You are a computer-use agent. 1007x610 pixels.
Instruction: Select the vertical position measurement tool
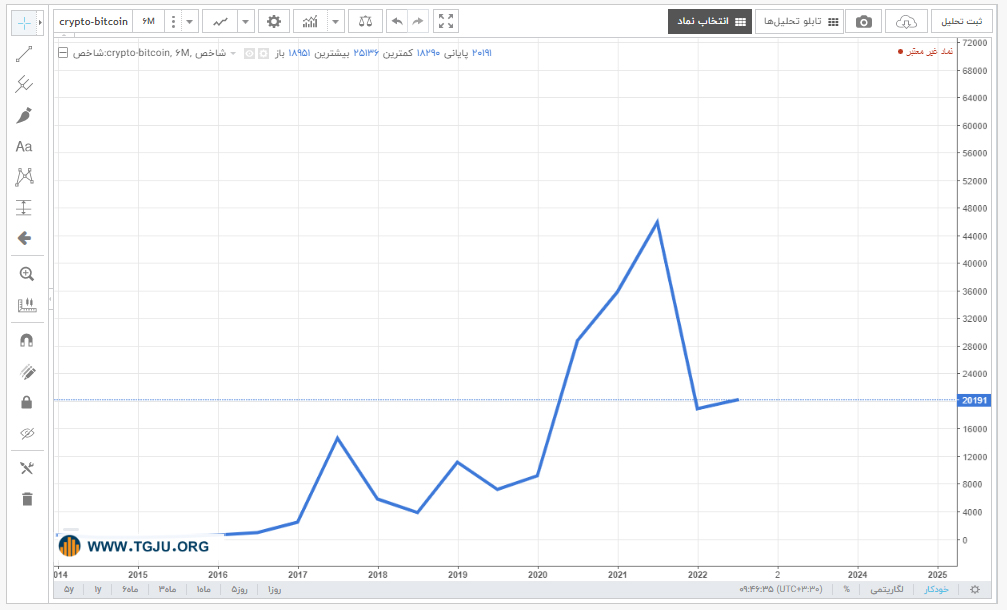pos(24,207)
